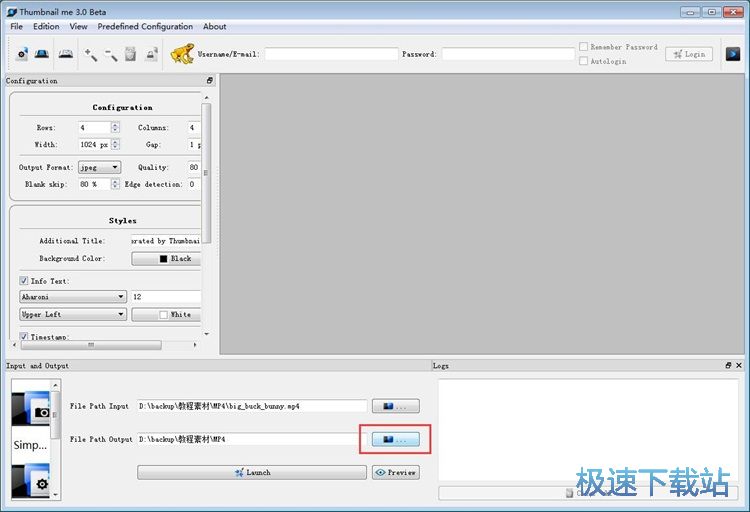Screen dimensions: 750x512
Task: Click the zoom in magnifier icon
Action: tap(90, 54)
